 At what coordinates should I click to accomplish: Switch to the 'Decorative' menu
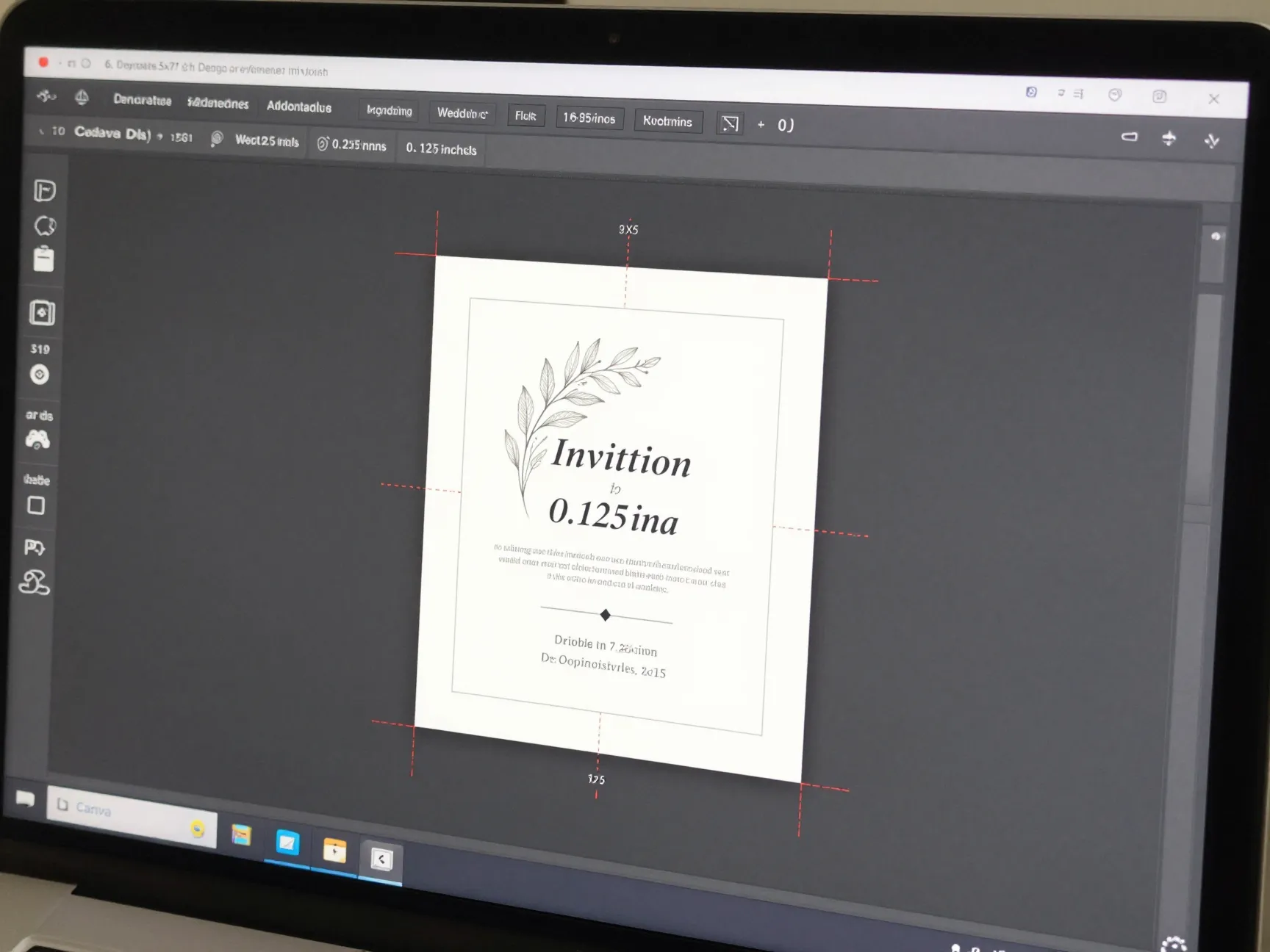(x=143, y=101)
